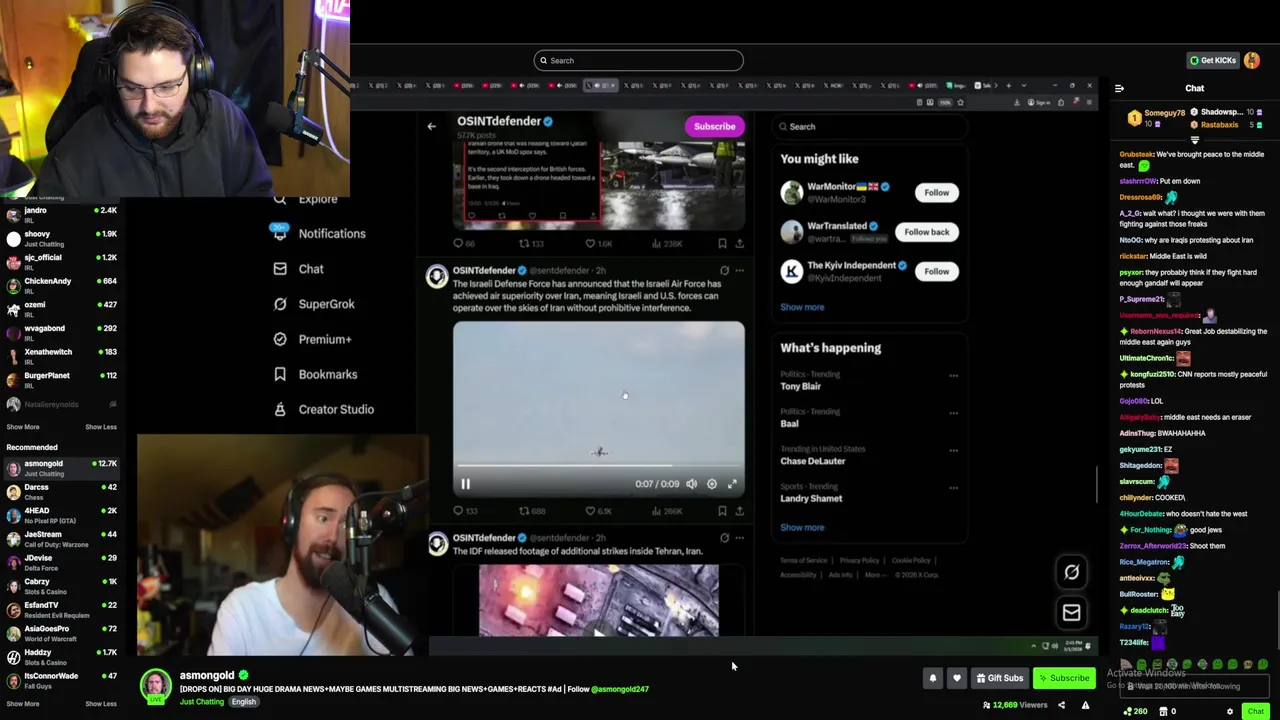Open Creator Studio in the X sidebar

click(323, 409)
